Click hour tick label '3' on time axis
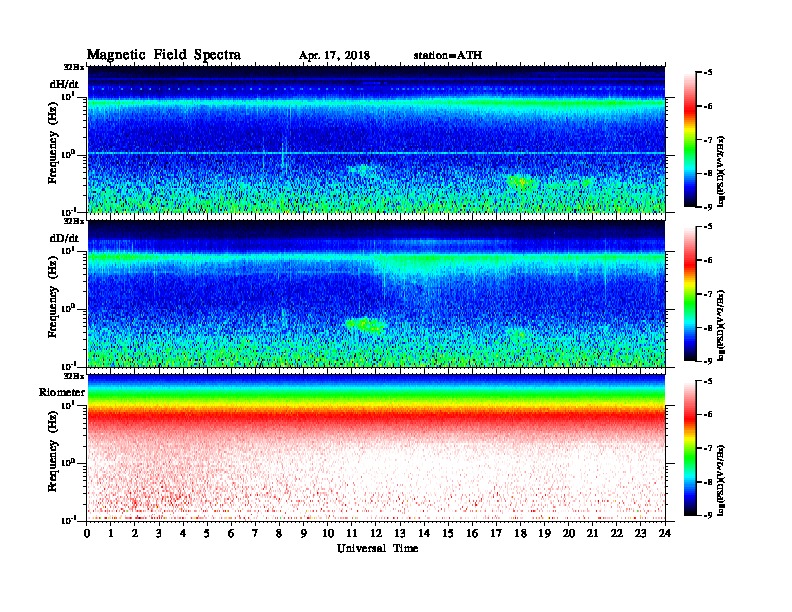The image size is (792, 612). (159, 533)
